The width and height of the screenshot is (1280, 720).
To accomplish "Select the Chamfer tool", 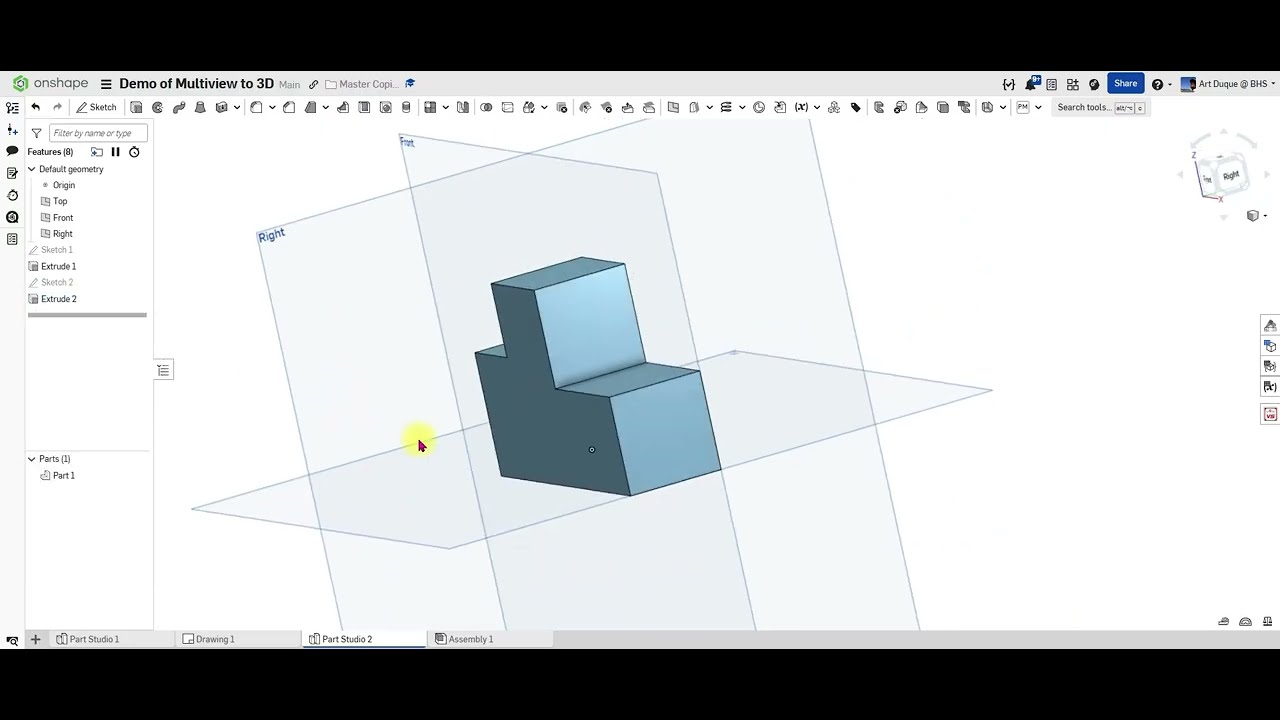I will (x=289, y=107).
